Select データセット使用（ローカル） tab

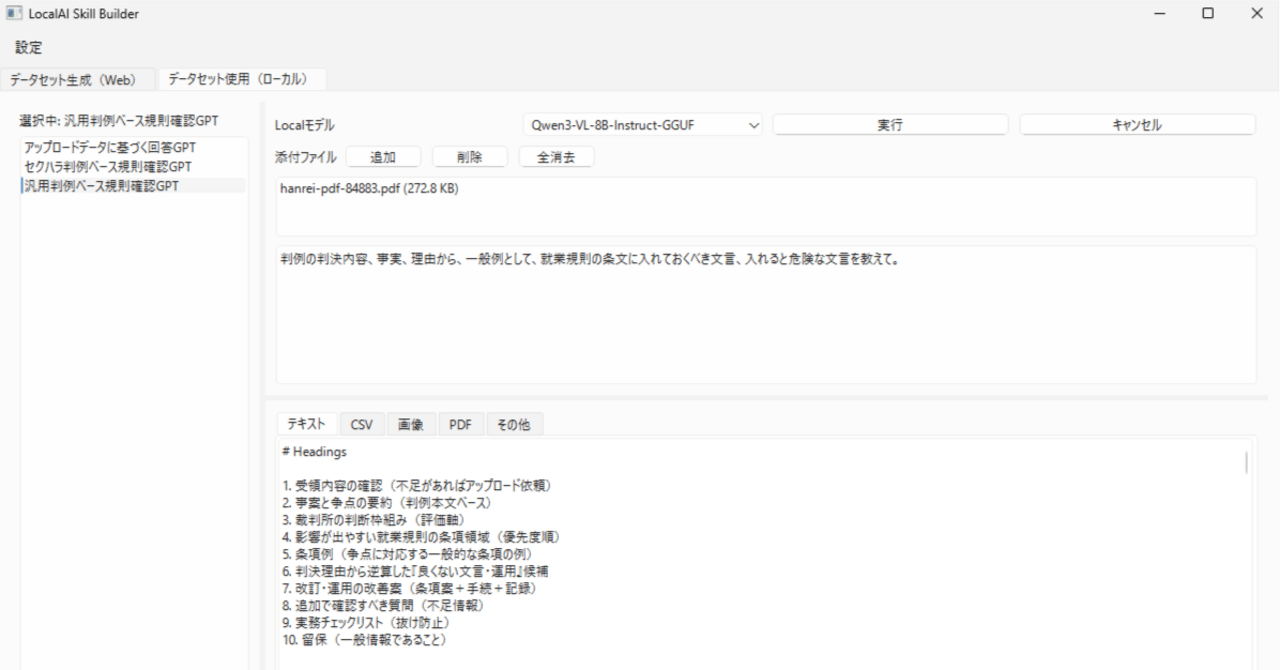(243, 79)
